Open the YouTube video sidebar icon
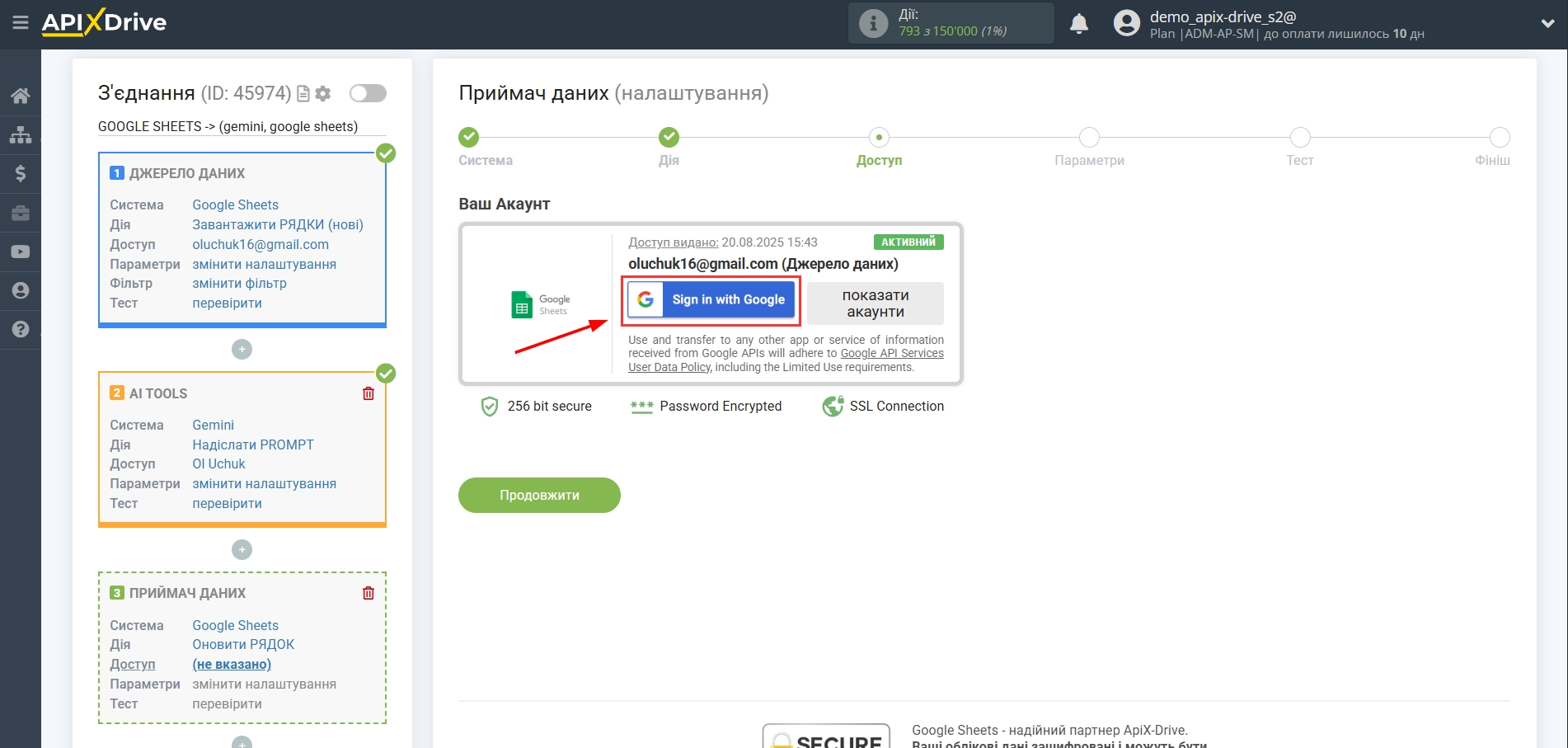The width and height of the screenshot is (1568, 748). coord(21,252)
